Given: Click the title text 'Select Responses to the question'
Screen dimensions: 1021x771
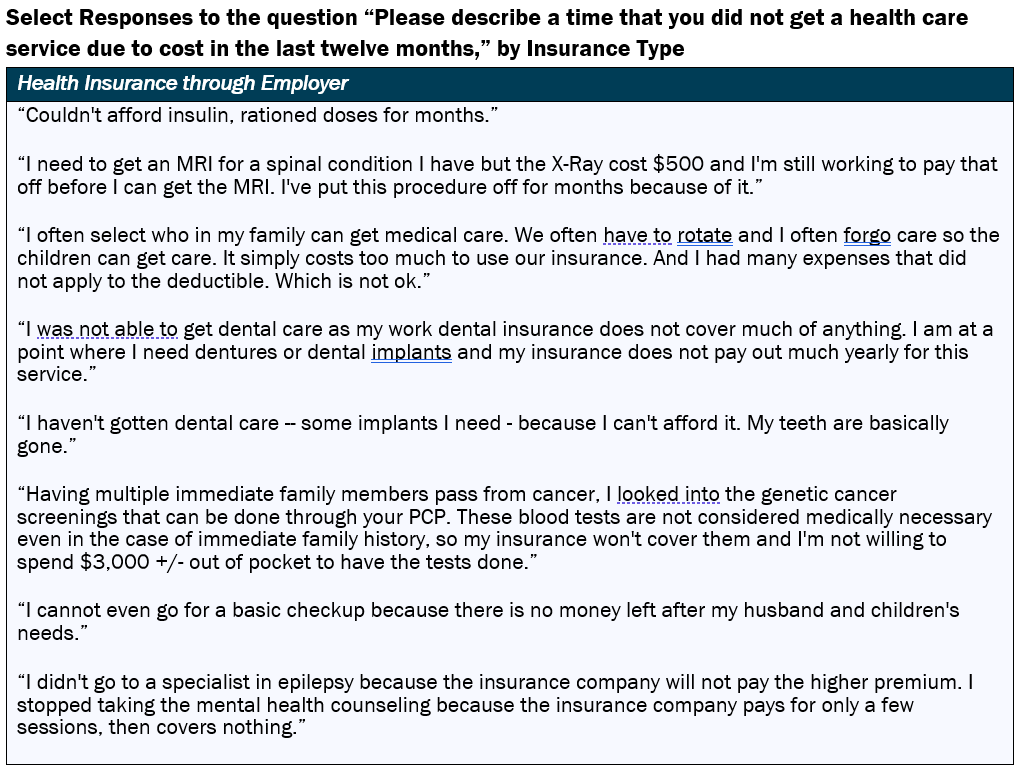Looking at the screenshot, I should [x=181, y=18].
